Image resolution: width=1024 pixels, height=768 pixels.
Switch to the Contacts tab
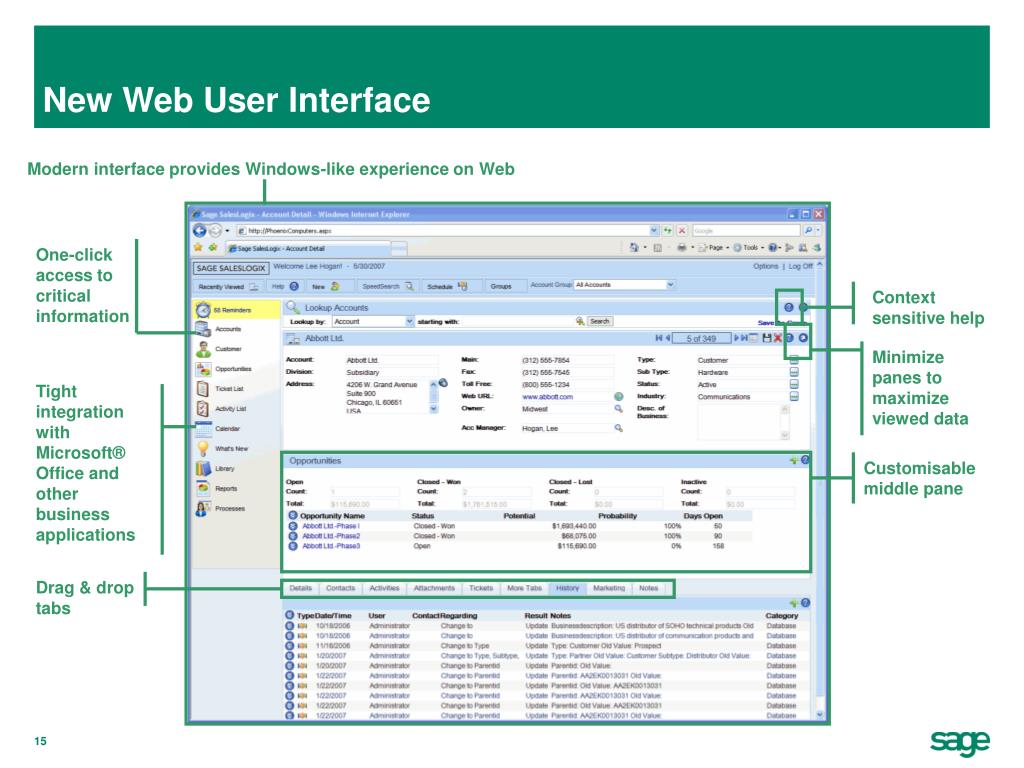click(340, 588)
